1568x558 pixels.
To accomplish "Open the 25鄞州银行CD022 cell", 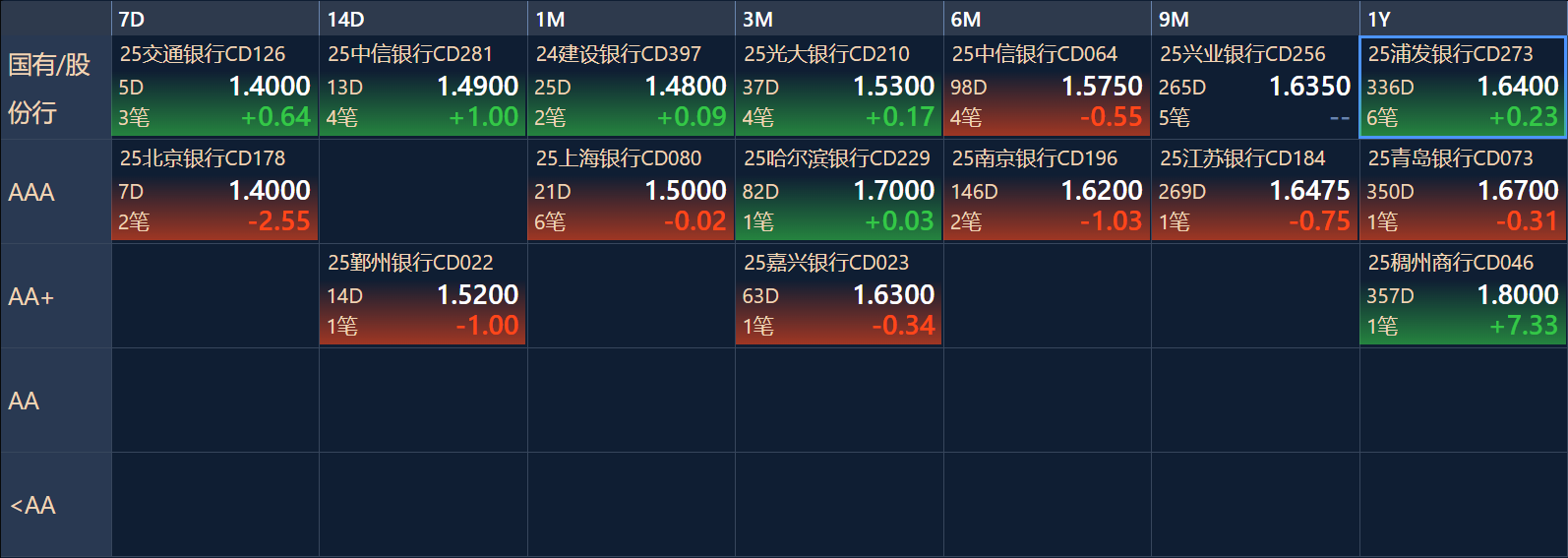I will pos(423,295).
